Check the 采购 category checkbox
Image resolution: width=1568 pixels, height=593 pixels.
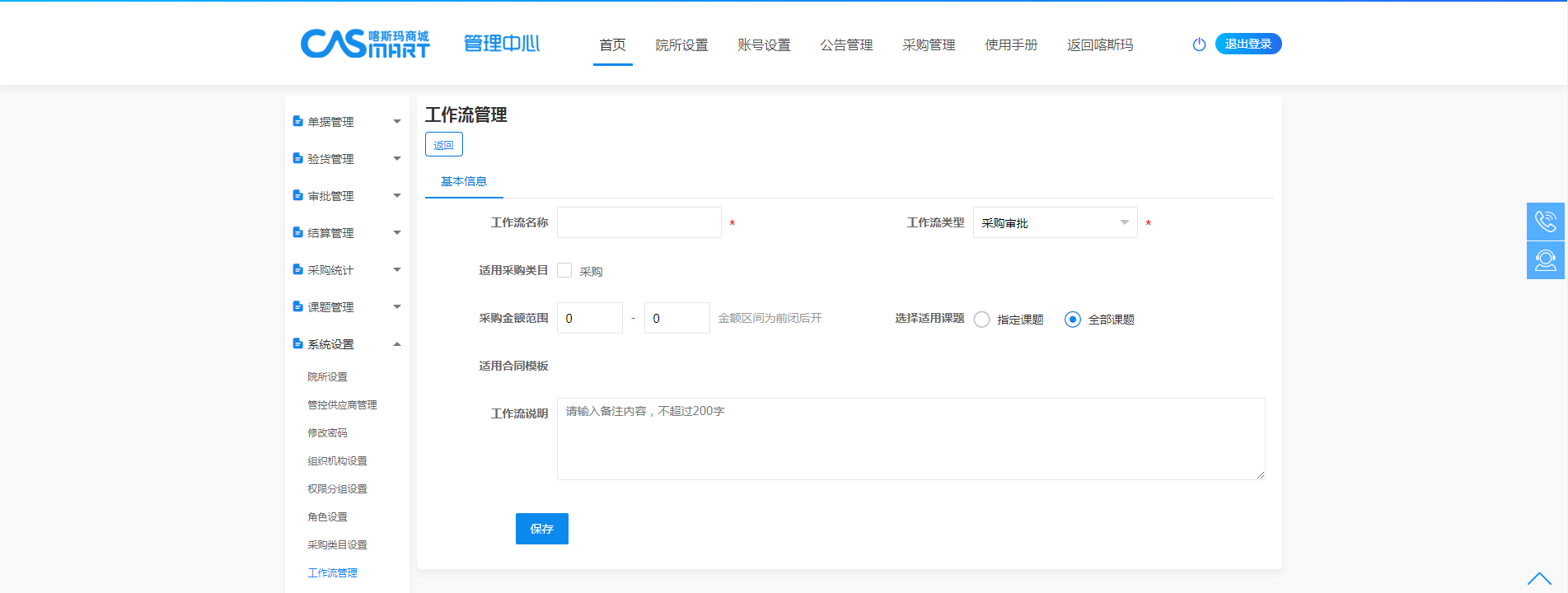(564, 270)
